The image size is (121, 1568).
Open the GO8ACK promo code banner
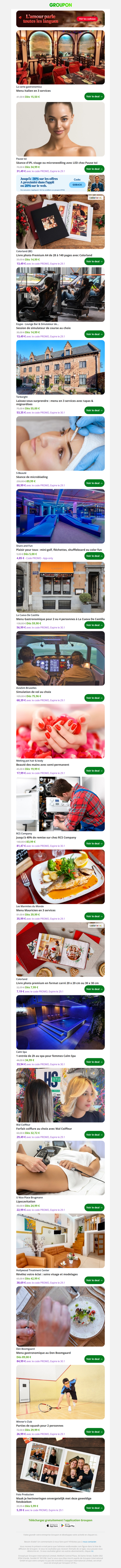[x=60, y=184]
